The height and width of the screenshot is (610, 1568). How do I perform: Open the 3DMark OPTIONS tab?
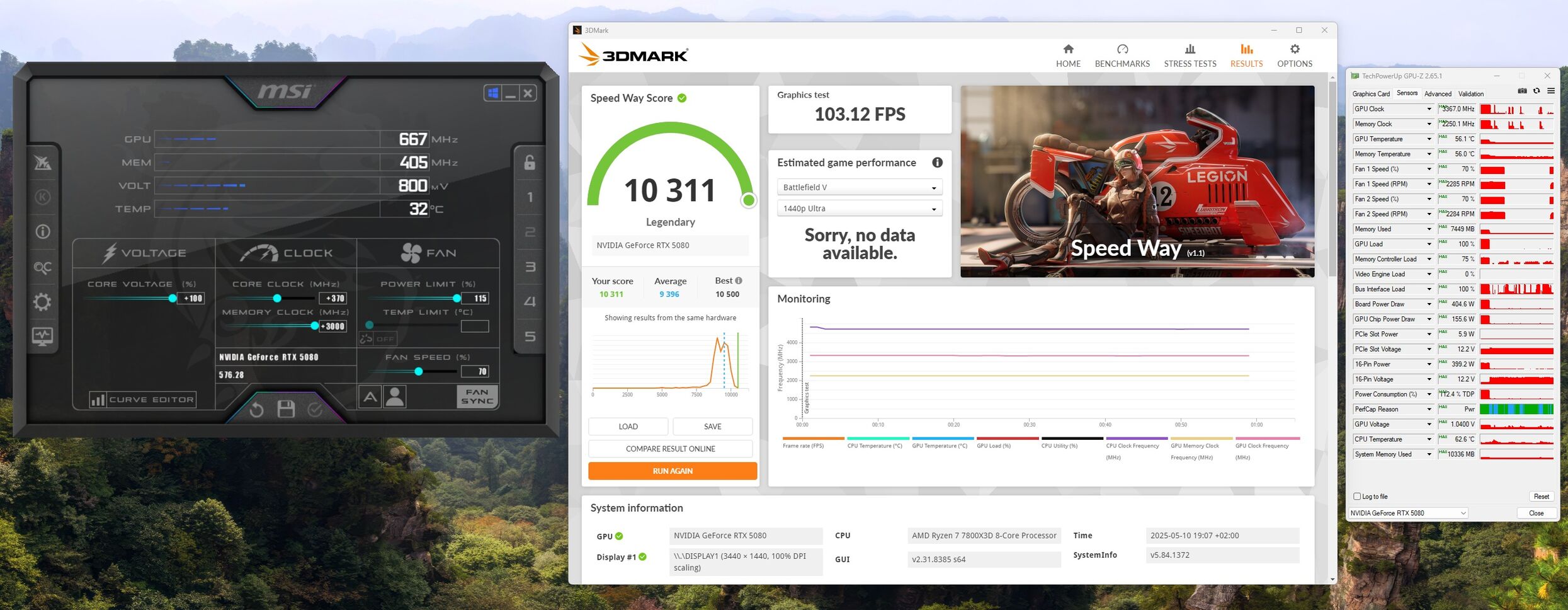coord(1295,56)
